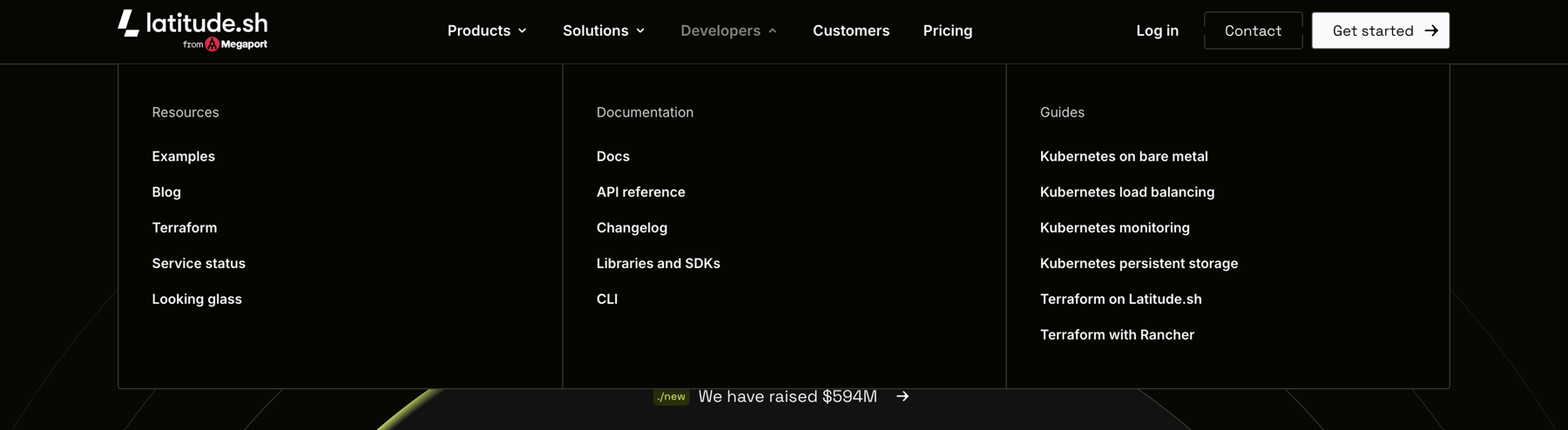This screenshot has width=1568, height=430.
Task: Open the API reference link
Action: (x=641, y=192)
